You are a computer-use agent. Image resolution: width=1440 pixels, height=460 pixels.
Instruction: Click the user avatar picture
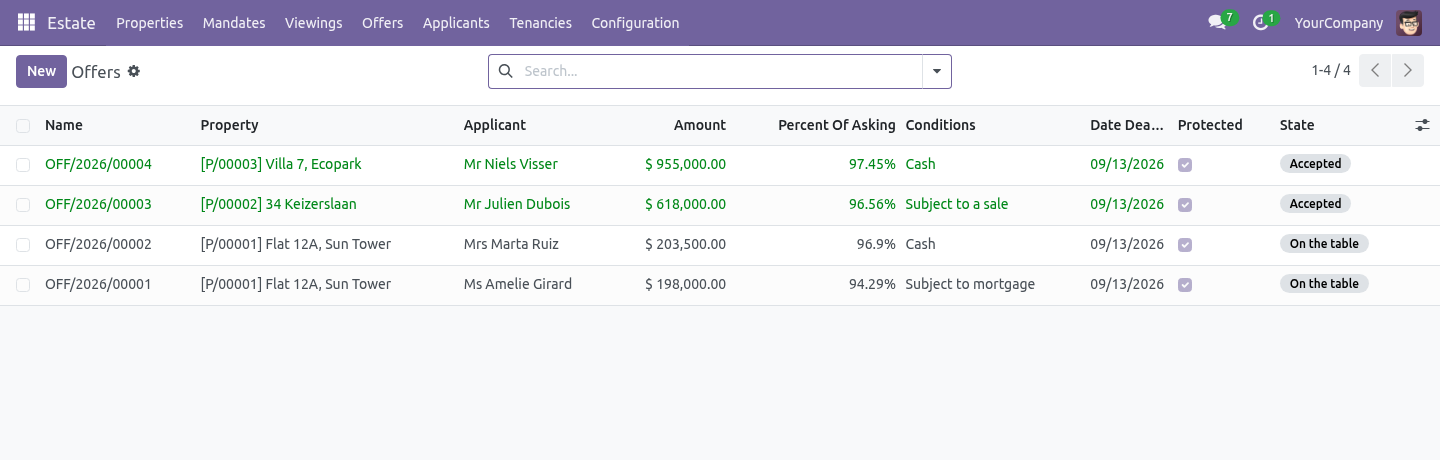click(1409, 22)
